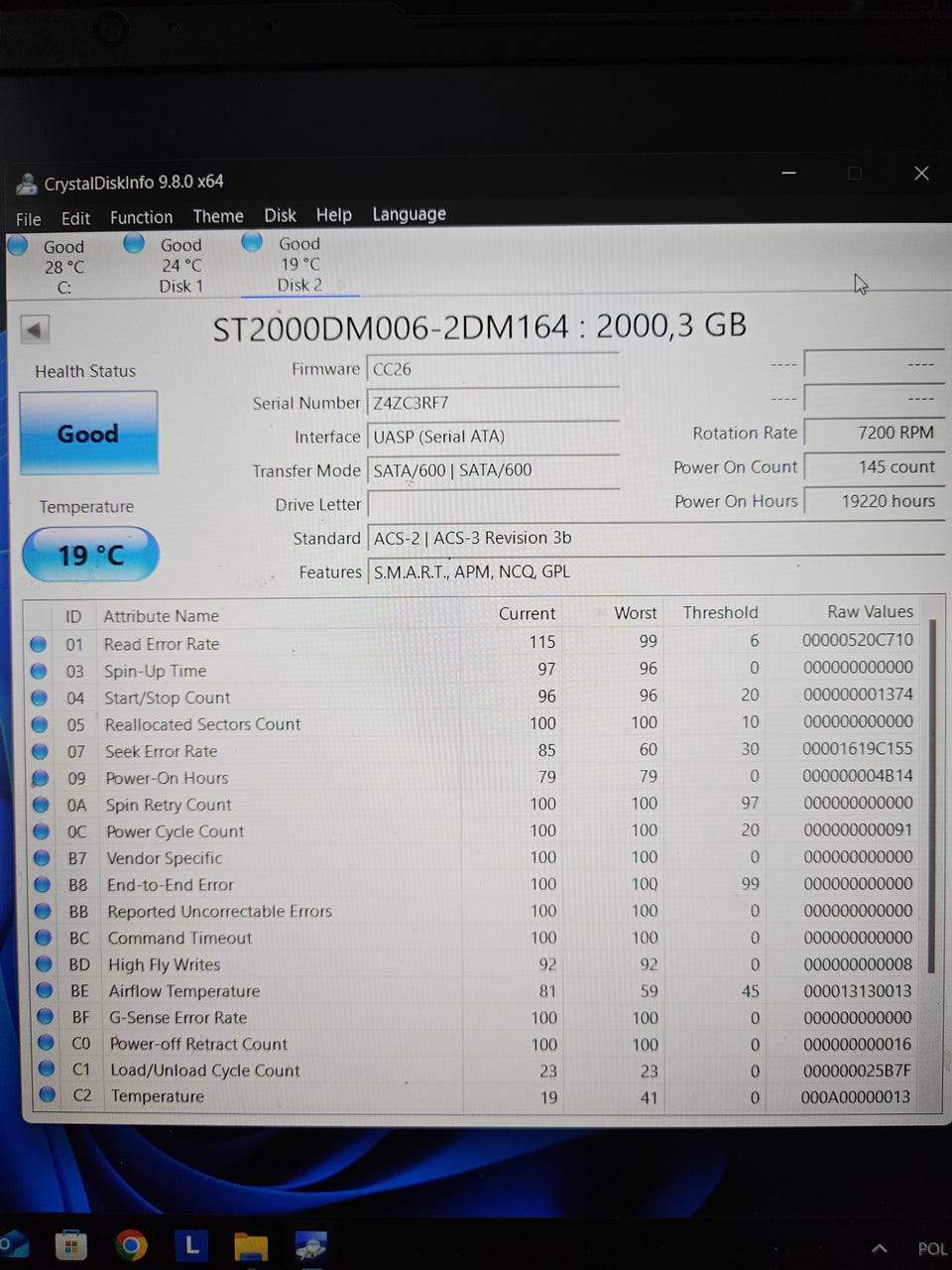Open the Help menu
This screenshot has height=1270, width=952.
point(334,214)
